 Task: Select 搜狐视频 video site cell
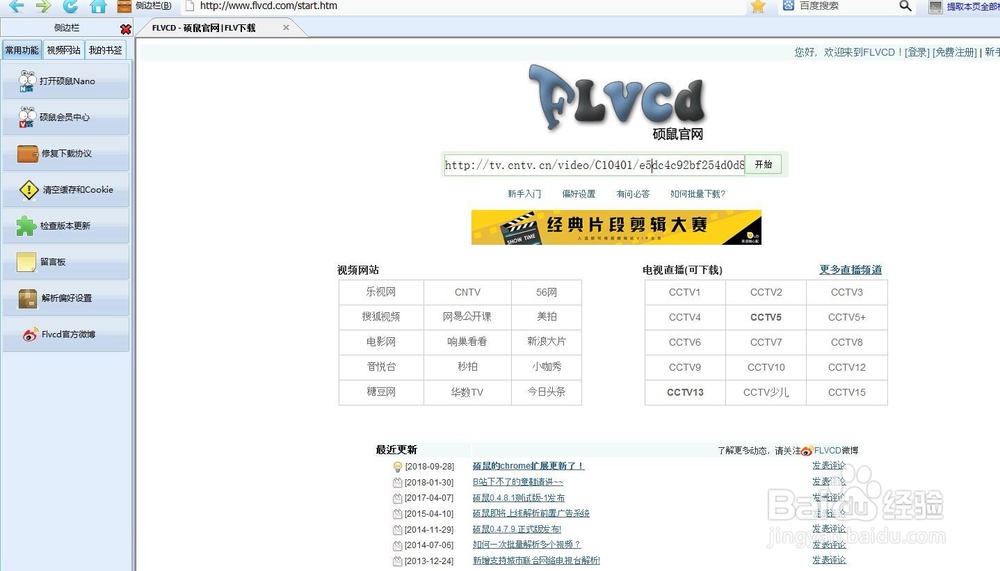click(x=381, y=317)
